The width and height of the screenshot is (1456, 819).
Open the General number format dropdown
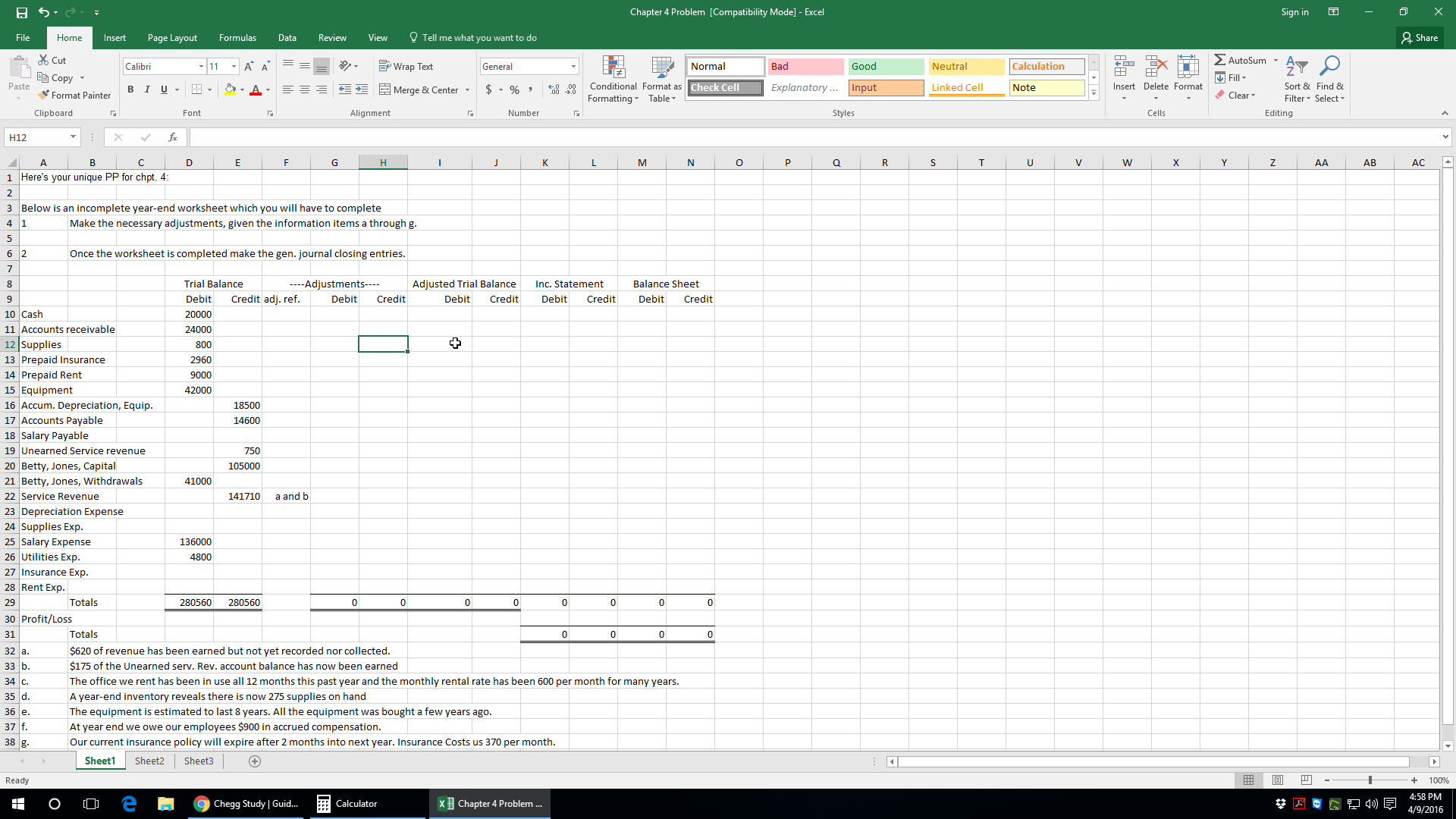[573, 67]
